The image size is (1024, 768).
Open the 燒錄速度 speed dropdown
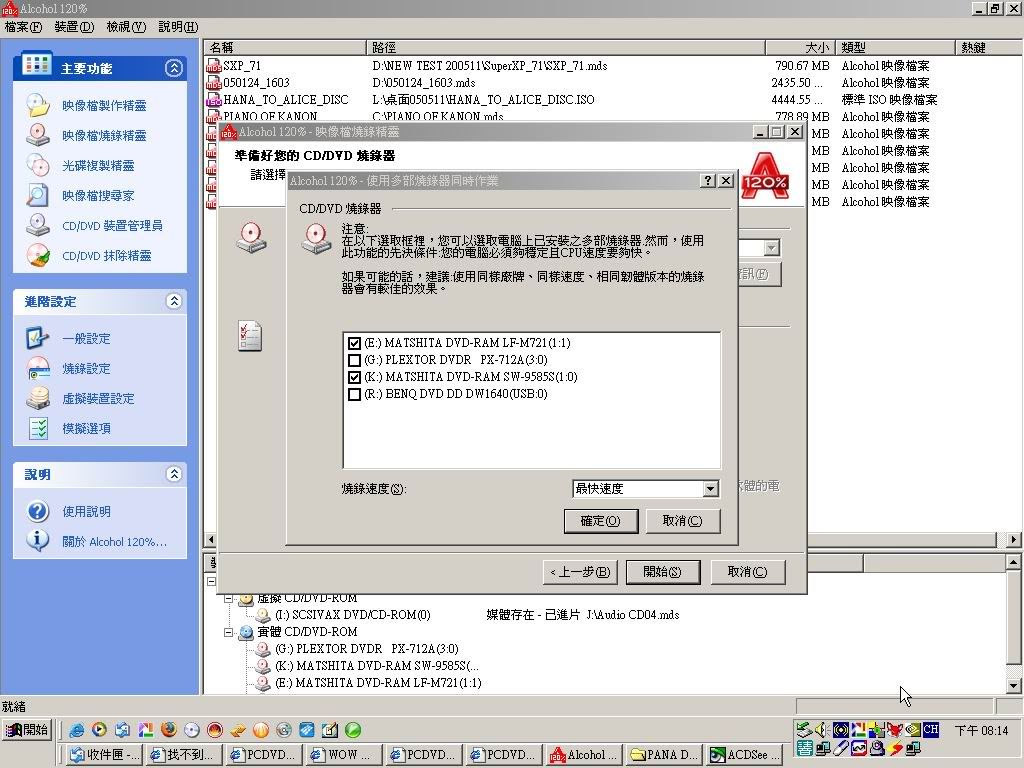(710, 489)
